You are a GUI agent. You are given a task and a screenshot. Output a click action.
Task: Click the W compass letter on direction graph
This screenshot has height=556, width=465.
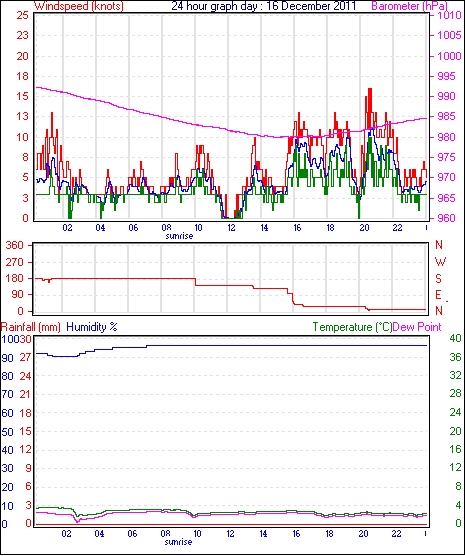440,262
